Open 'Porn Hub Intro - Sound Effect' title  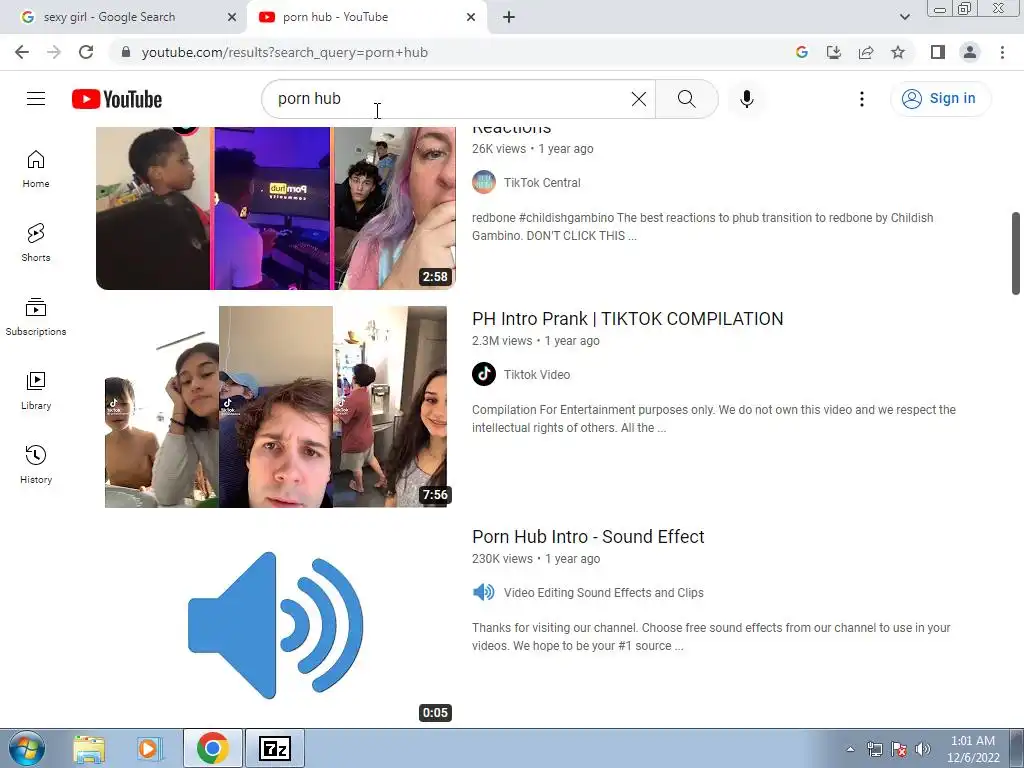click(588, 537)
